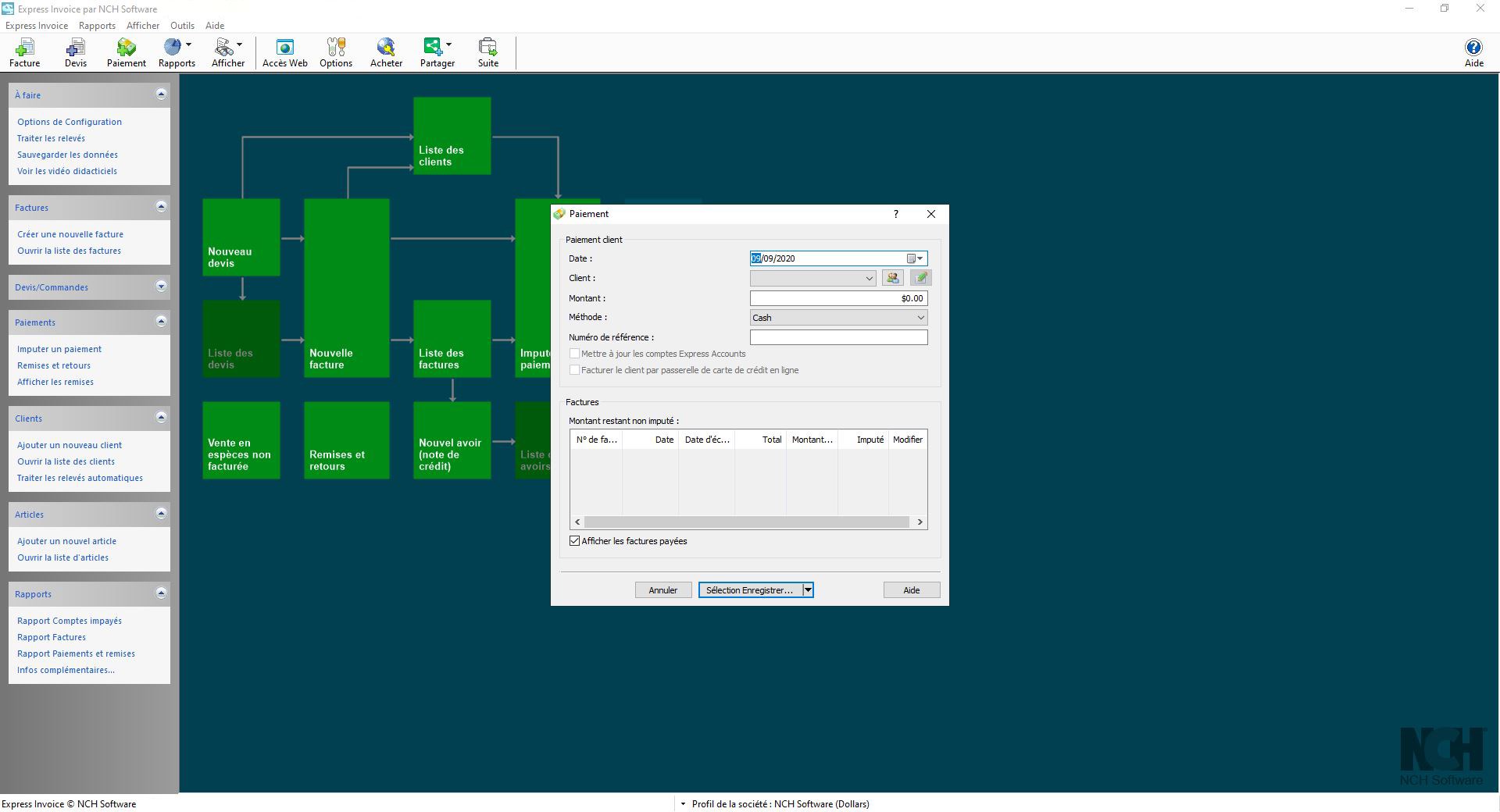This screenshot has width=1500, height=812.
Task: Click the Nouvel avoir (note de crédit) tile
Action: coord(452,440)
